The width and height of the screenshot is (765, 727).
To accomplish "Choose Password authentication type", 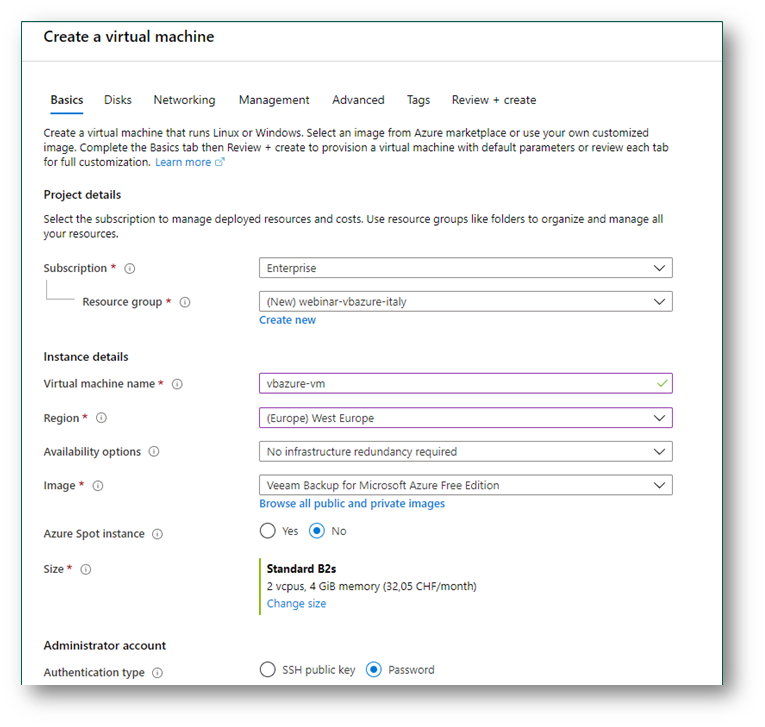I will click(374, 670).
